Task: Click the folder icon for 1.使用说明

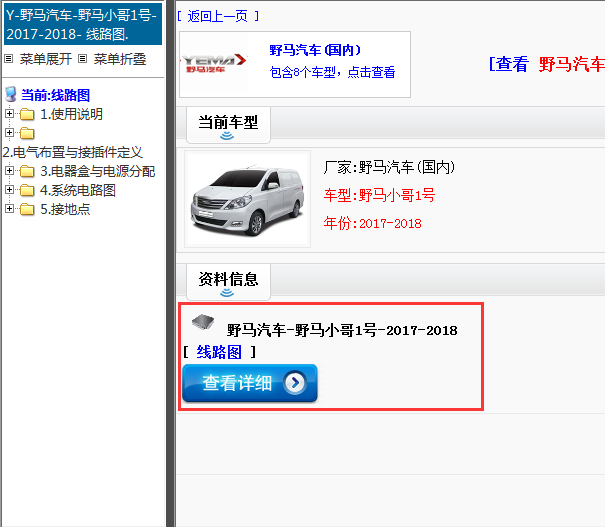Action: click(27, 114)
